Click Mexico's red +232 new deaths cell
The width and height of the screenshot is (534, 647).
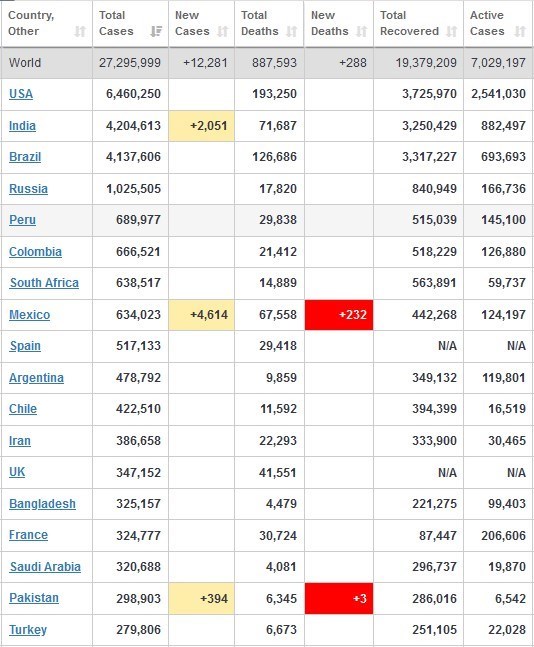tap(339, 315)
